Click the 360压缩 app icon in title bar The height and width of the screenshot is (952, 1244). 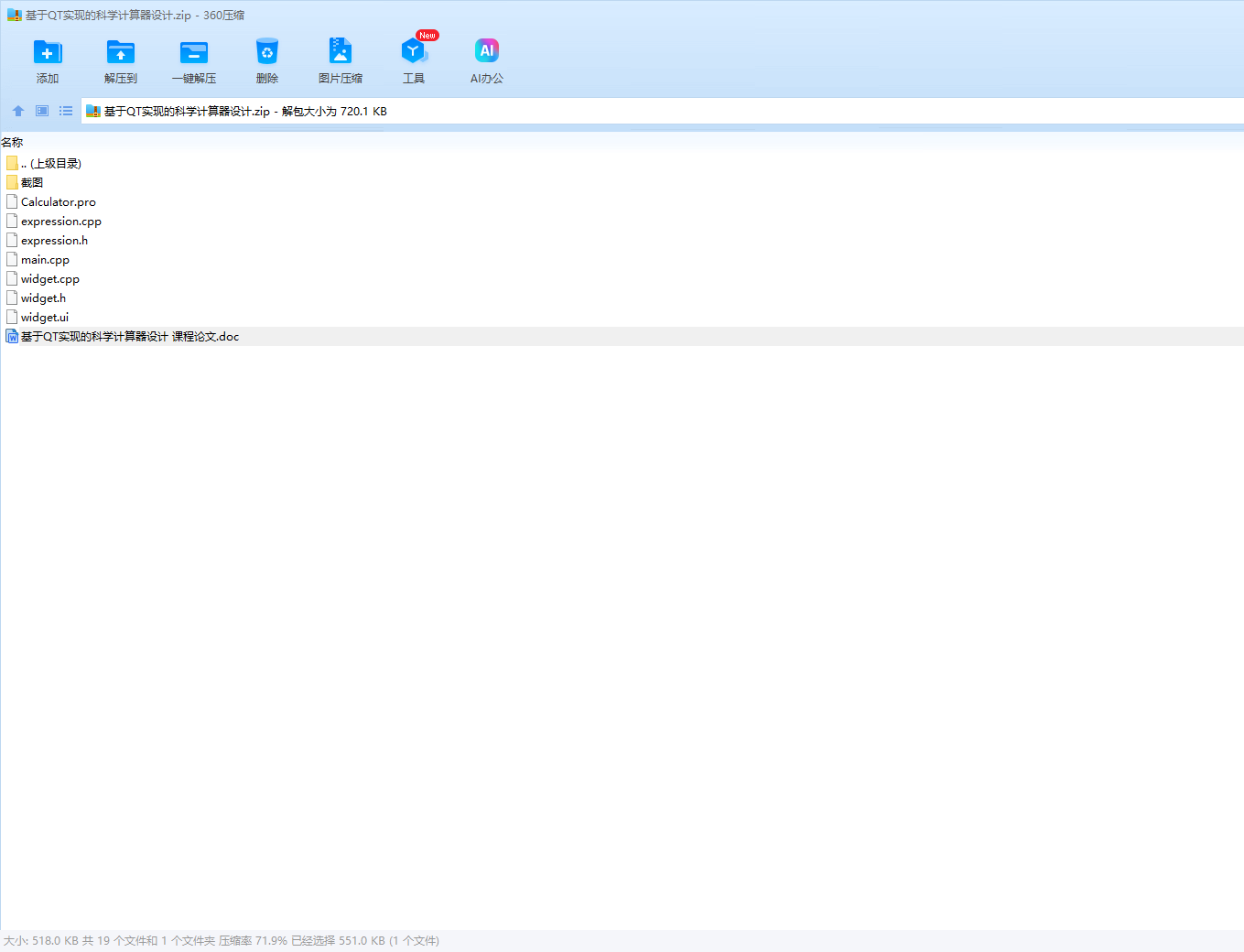click(x=14, y=16)
